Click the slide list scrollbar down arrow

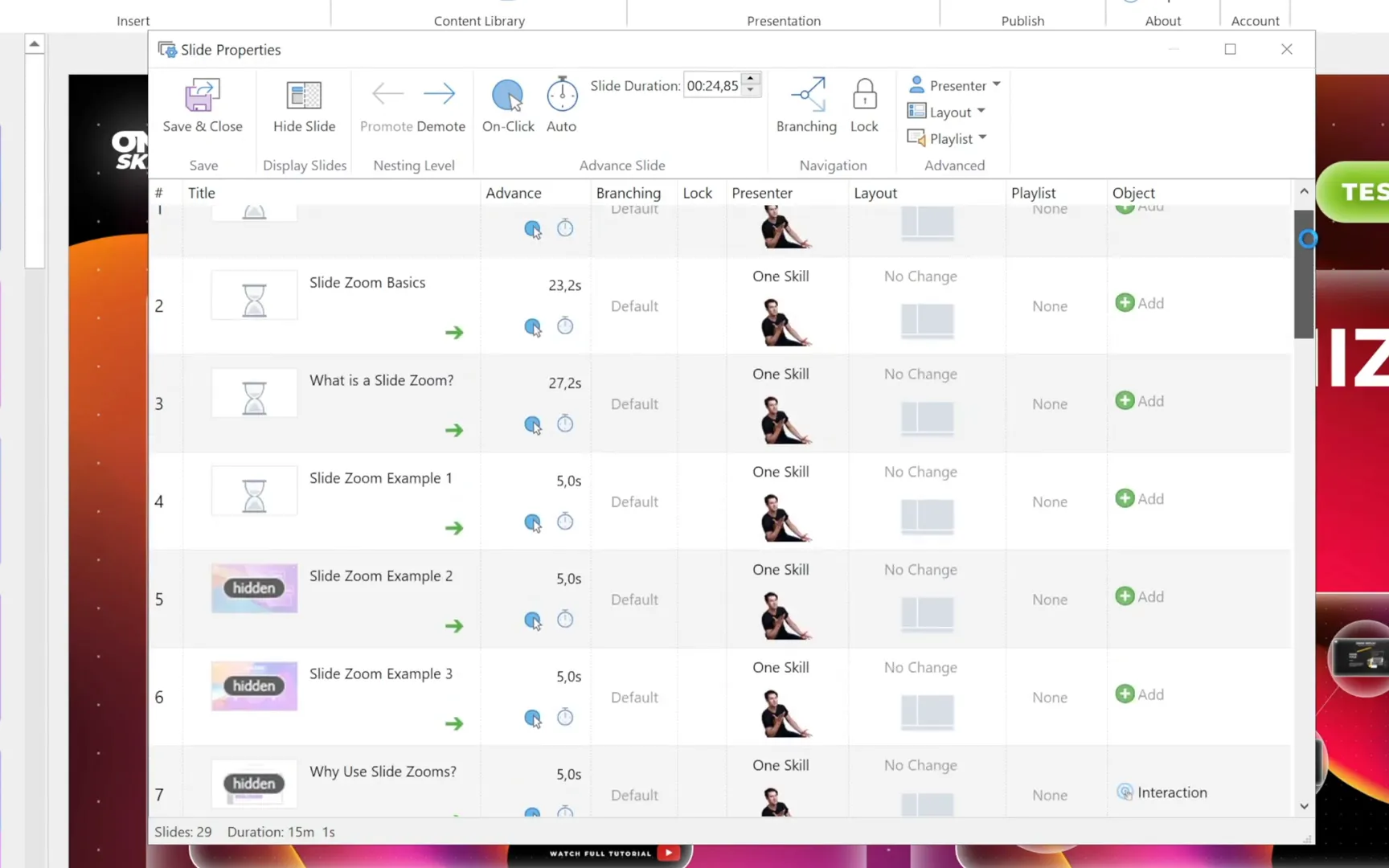tap(1304, 806)
